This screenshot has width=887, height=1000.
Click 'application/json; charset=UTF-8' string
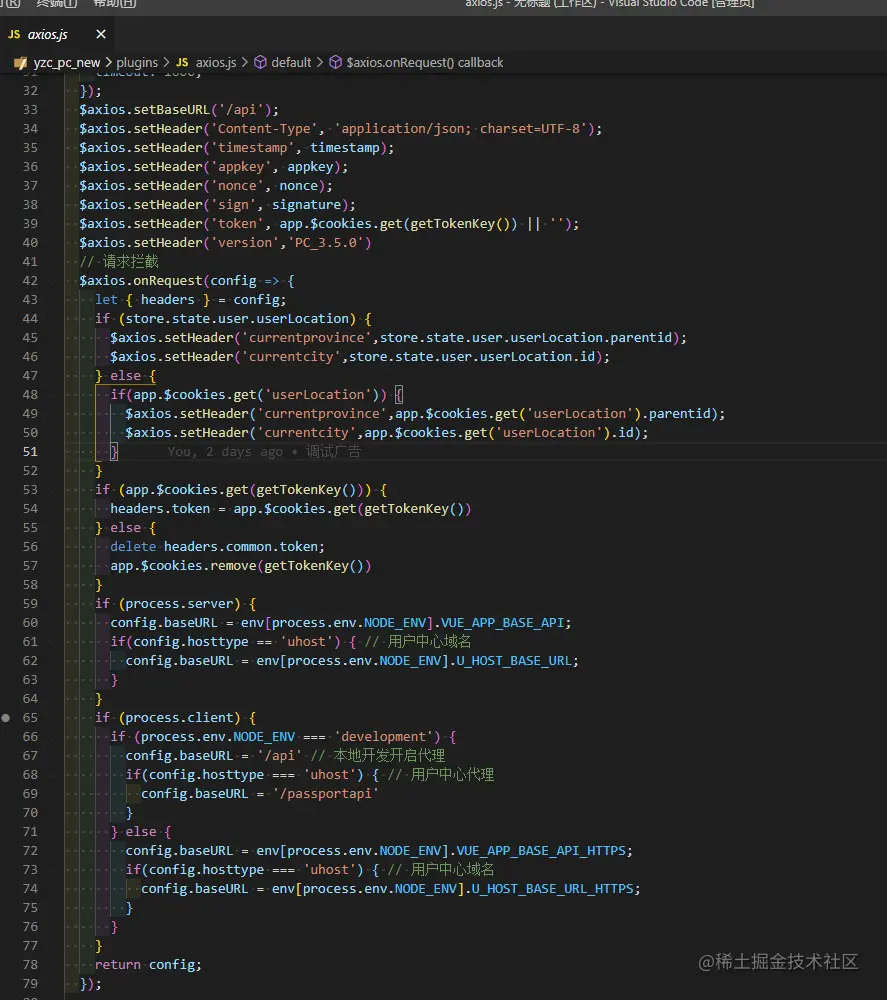460,129
